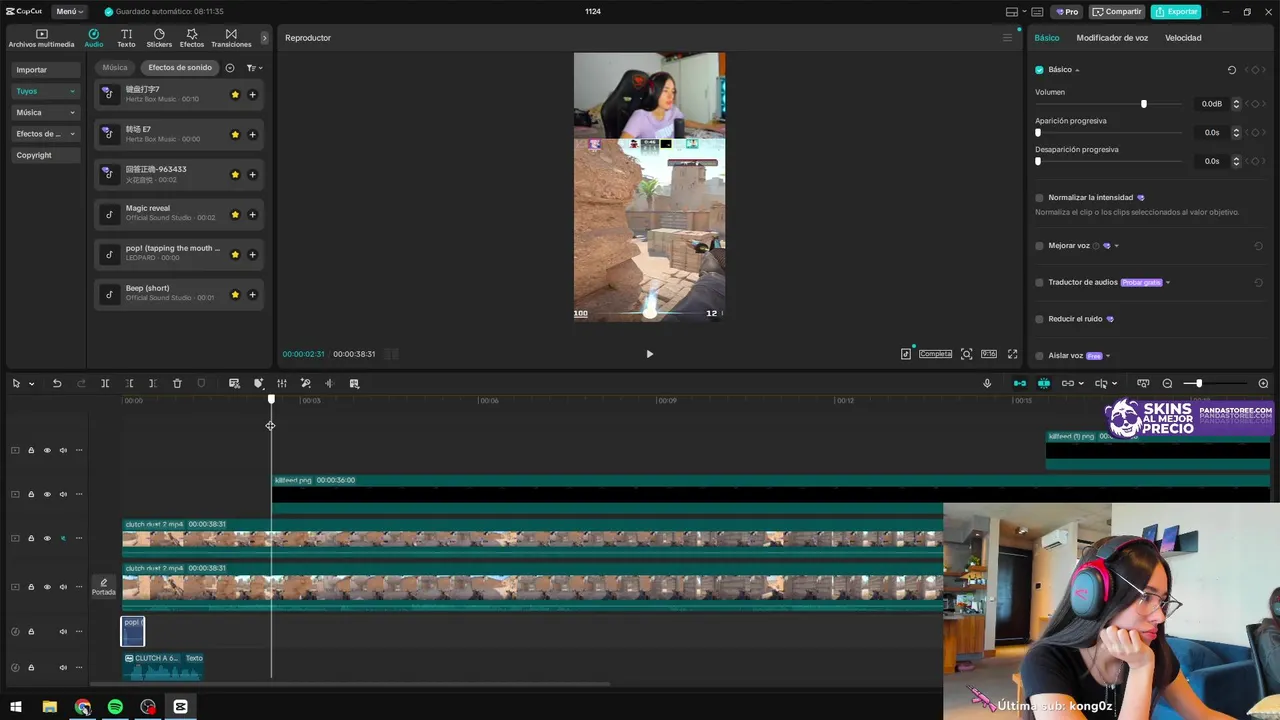Click the player fullscreen icon
The width and height of the screenshot is (1280, 720).
point(1012,354)
